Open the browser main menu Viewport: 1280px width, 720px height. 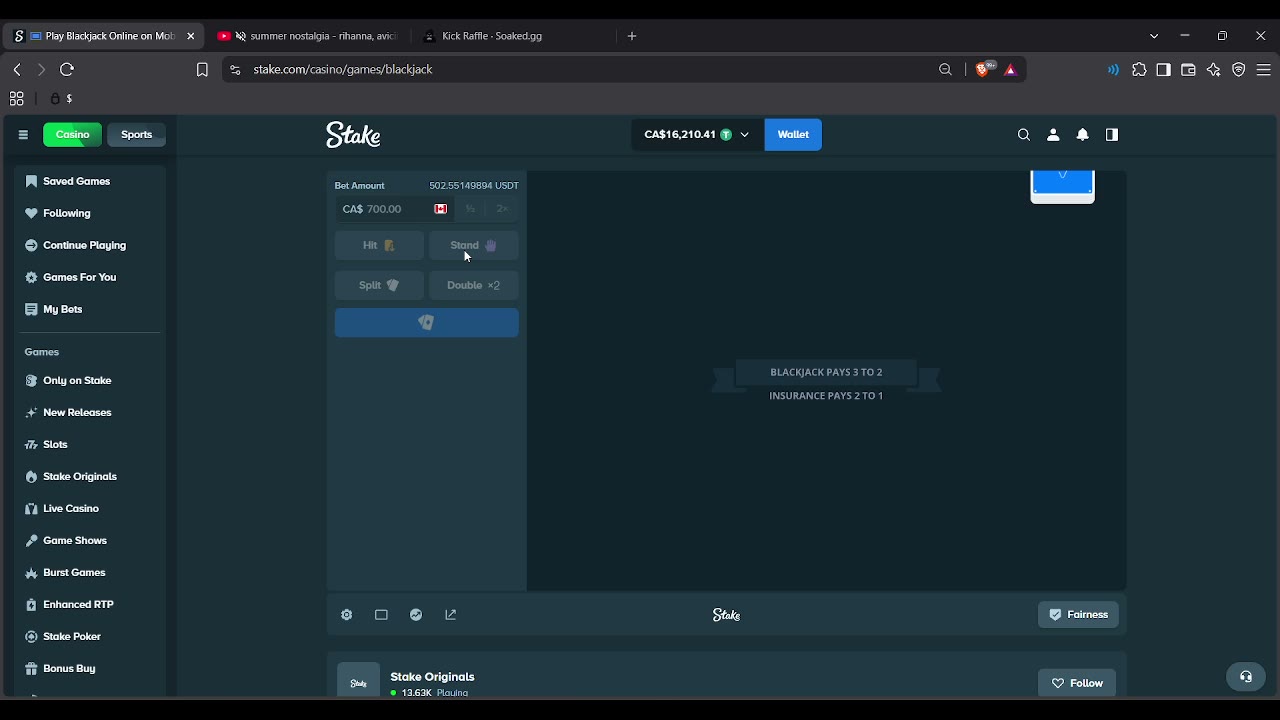pyautogui.click(x=1264, y=69)
